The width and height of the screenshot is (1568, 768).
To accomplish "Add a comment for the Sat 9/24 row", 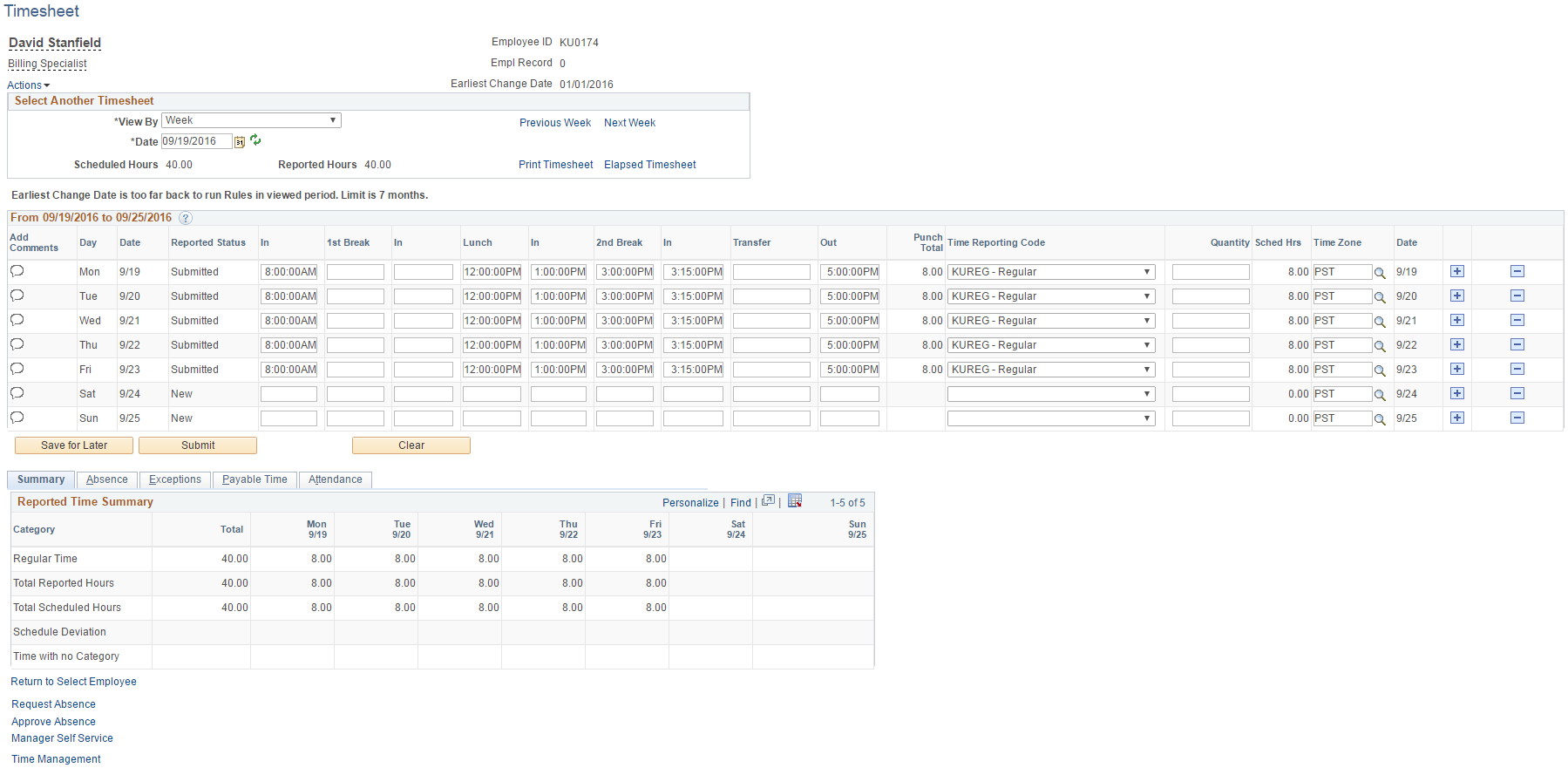I will [x=17, y=393].
